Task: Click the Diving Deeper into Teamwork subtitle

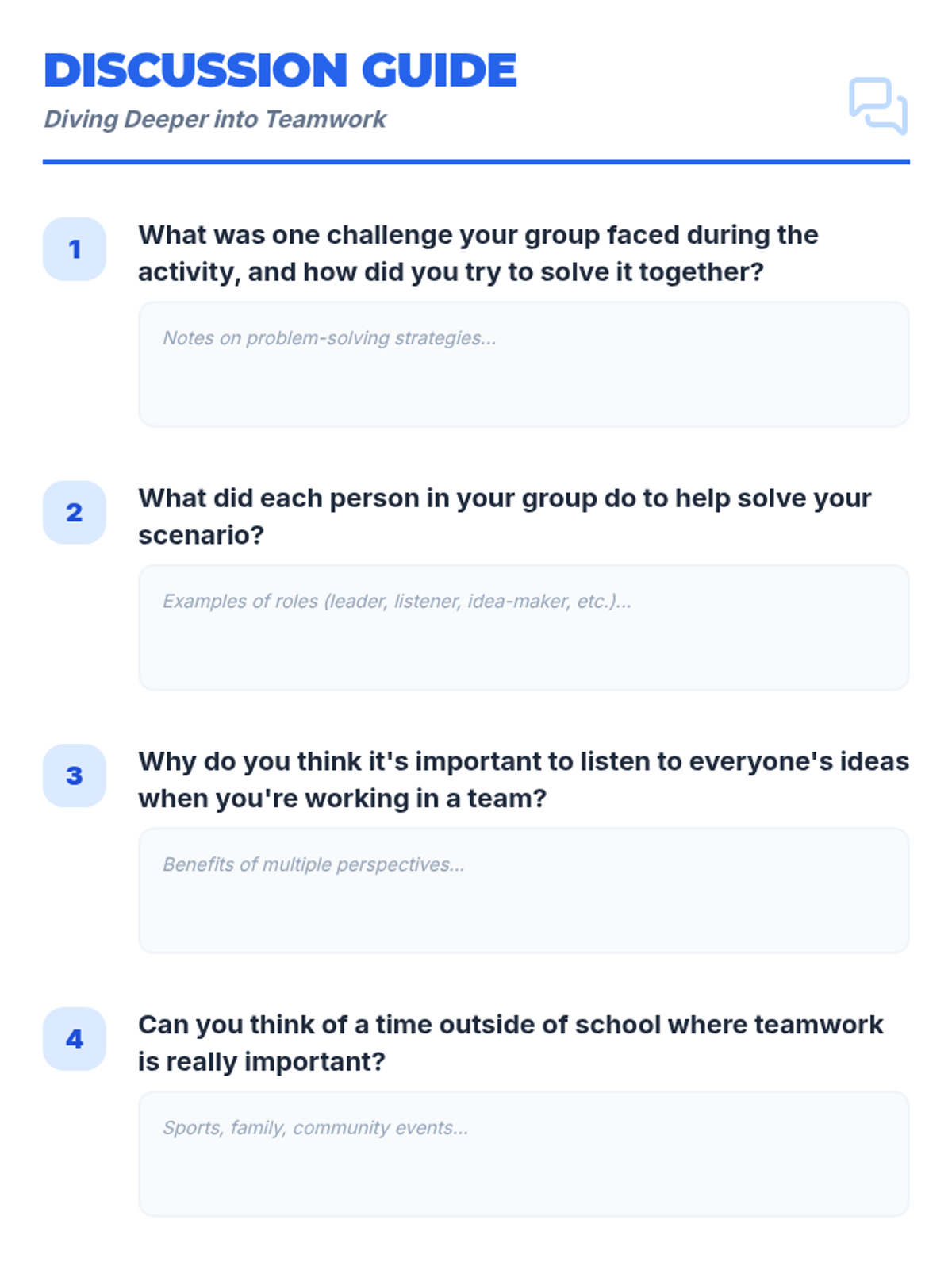Action: point(215,119)
